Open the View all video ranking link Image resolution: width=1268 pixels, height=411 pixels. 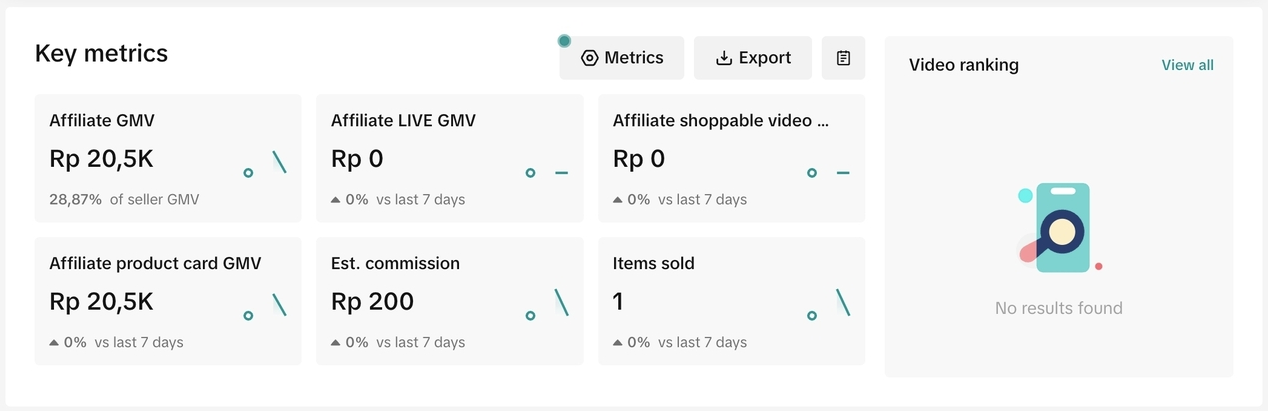pyautogui.click(x=1187, y=65)
